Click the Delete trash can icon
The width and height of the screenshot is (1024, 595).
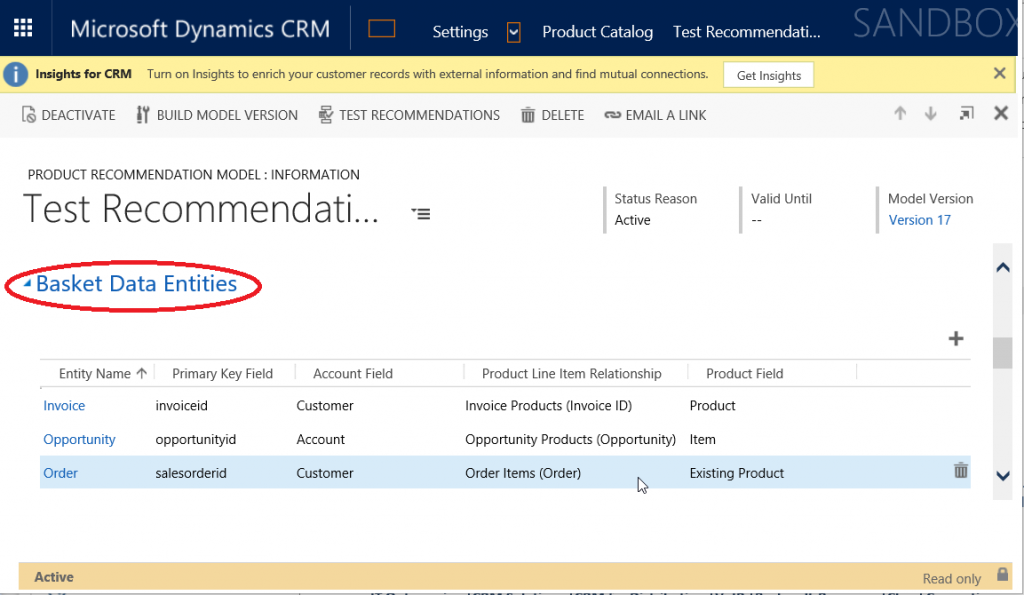tap(528, 116)
